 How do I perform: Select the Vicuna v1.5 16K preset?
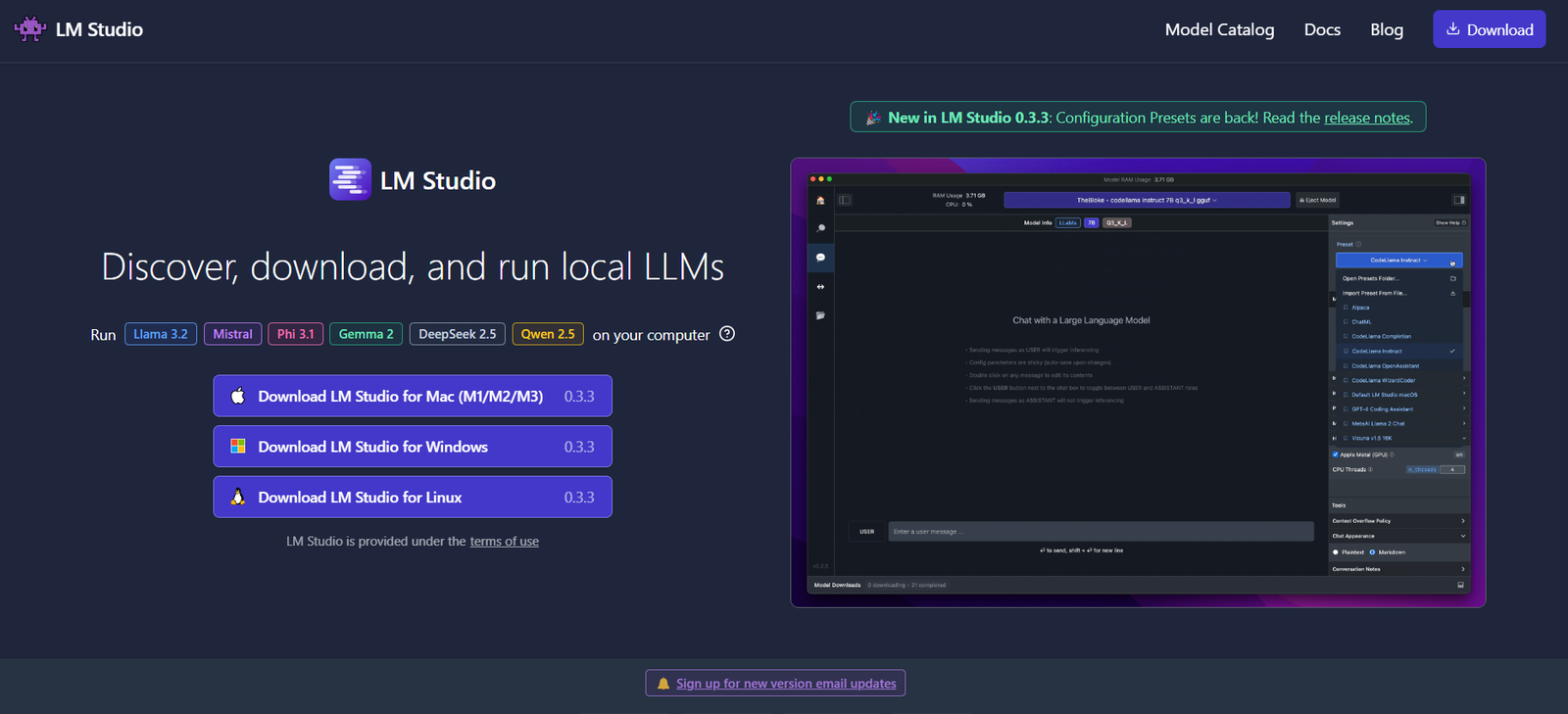tap(1398, 438)
